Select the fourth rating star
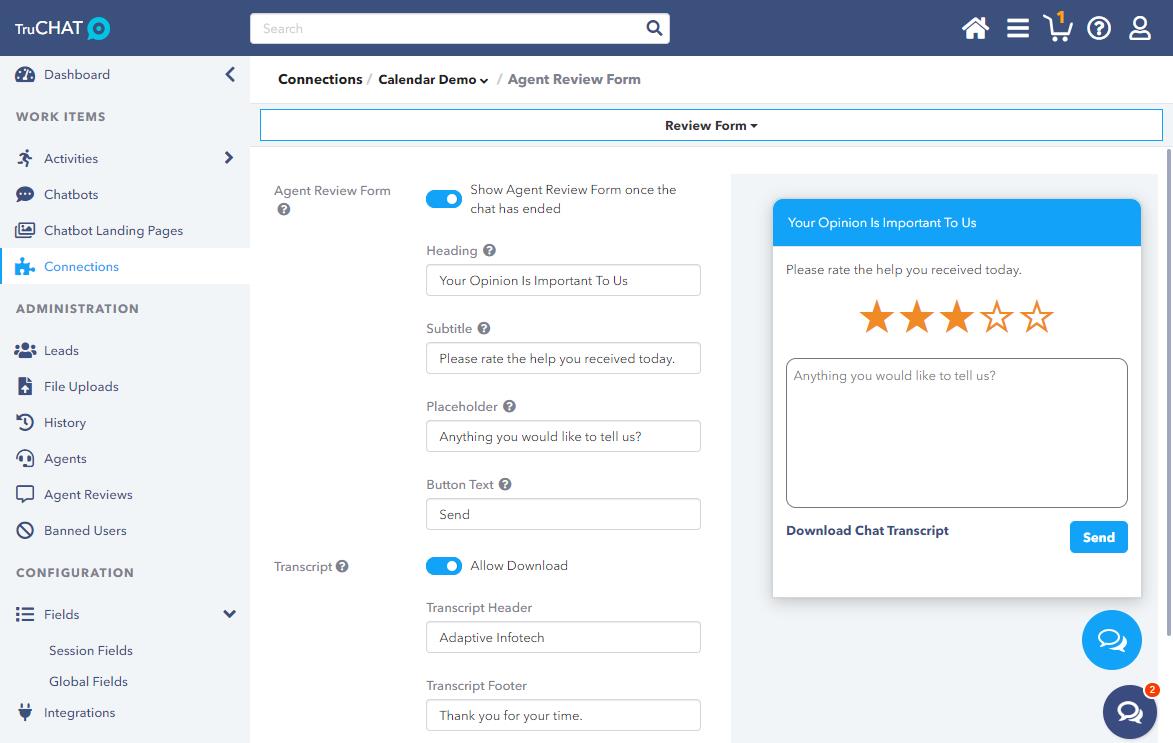This screenshot has width=1173, height=743. (x=996, y=317)
